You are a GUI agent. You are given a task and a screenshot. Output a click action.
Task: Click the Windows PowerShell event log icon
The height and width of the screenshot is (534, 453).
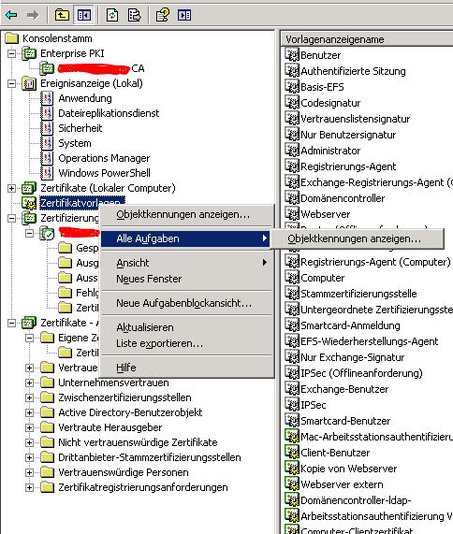47,173
